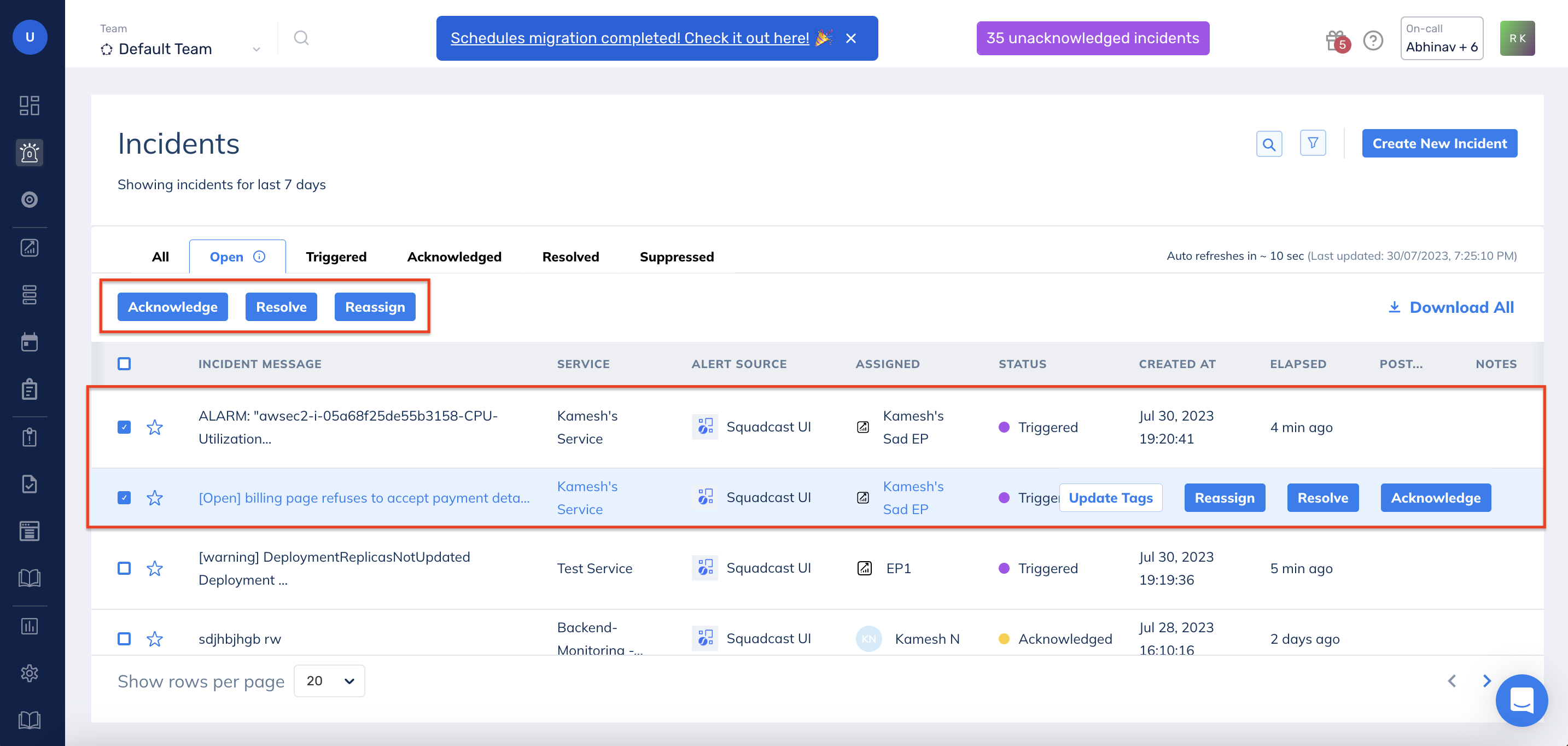
Task: Click the 35 unacknowledged incidents badge
Action: (x=1093, y=38)
